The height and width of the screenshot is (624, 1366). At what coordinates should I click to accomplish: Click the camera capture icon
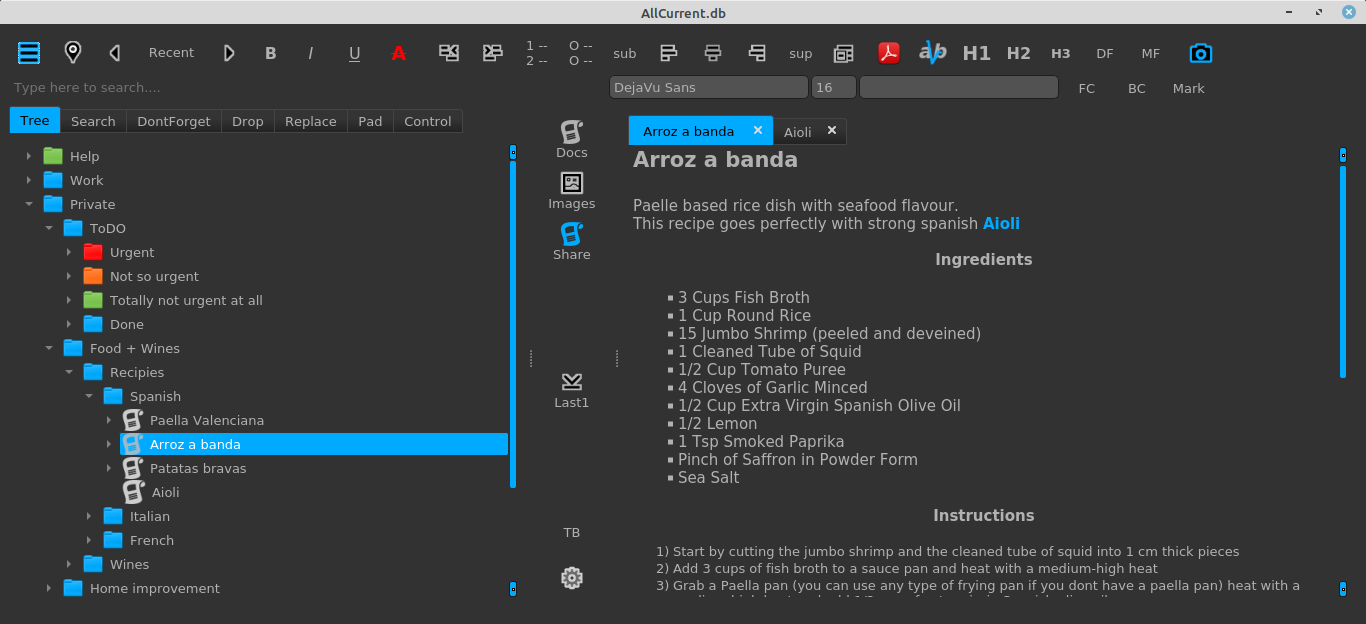click(x=1200, y=52)
